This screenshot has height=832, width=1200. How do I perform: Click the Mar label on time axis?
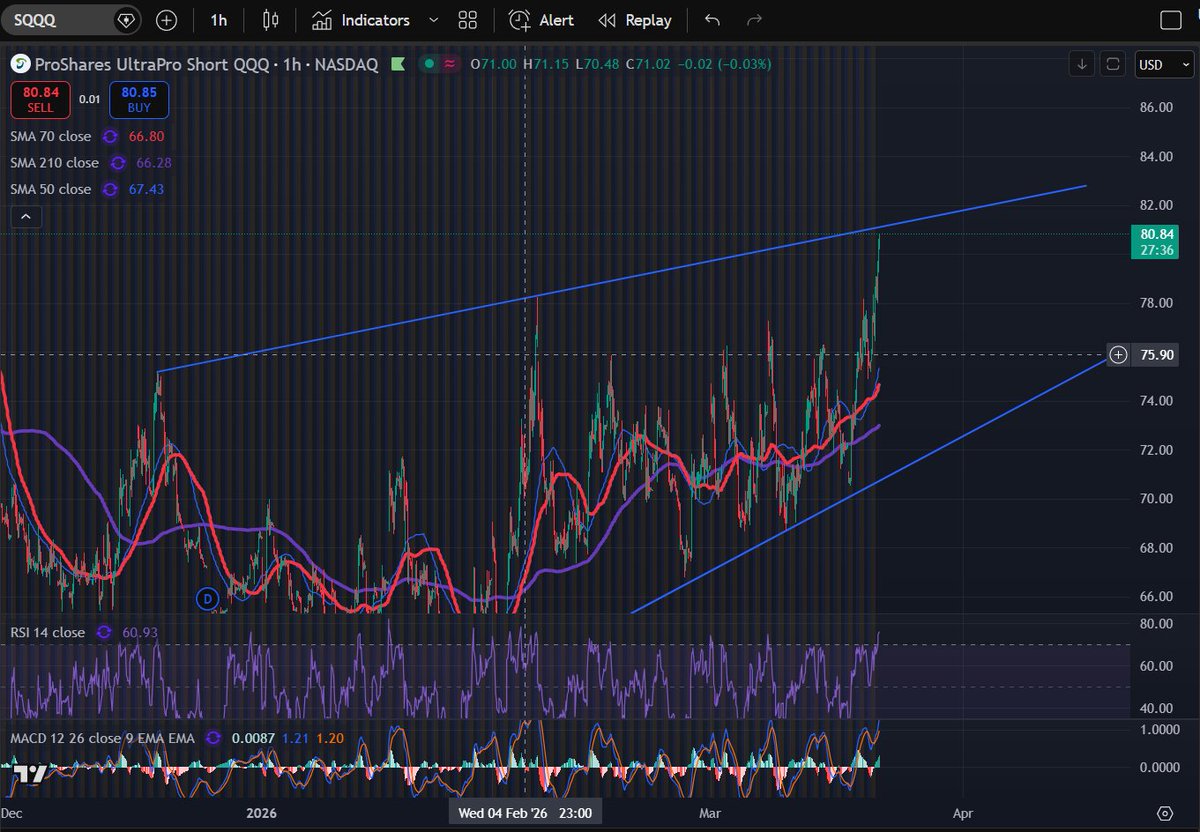click(x=710, y=813)
